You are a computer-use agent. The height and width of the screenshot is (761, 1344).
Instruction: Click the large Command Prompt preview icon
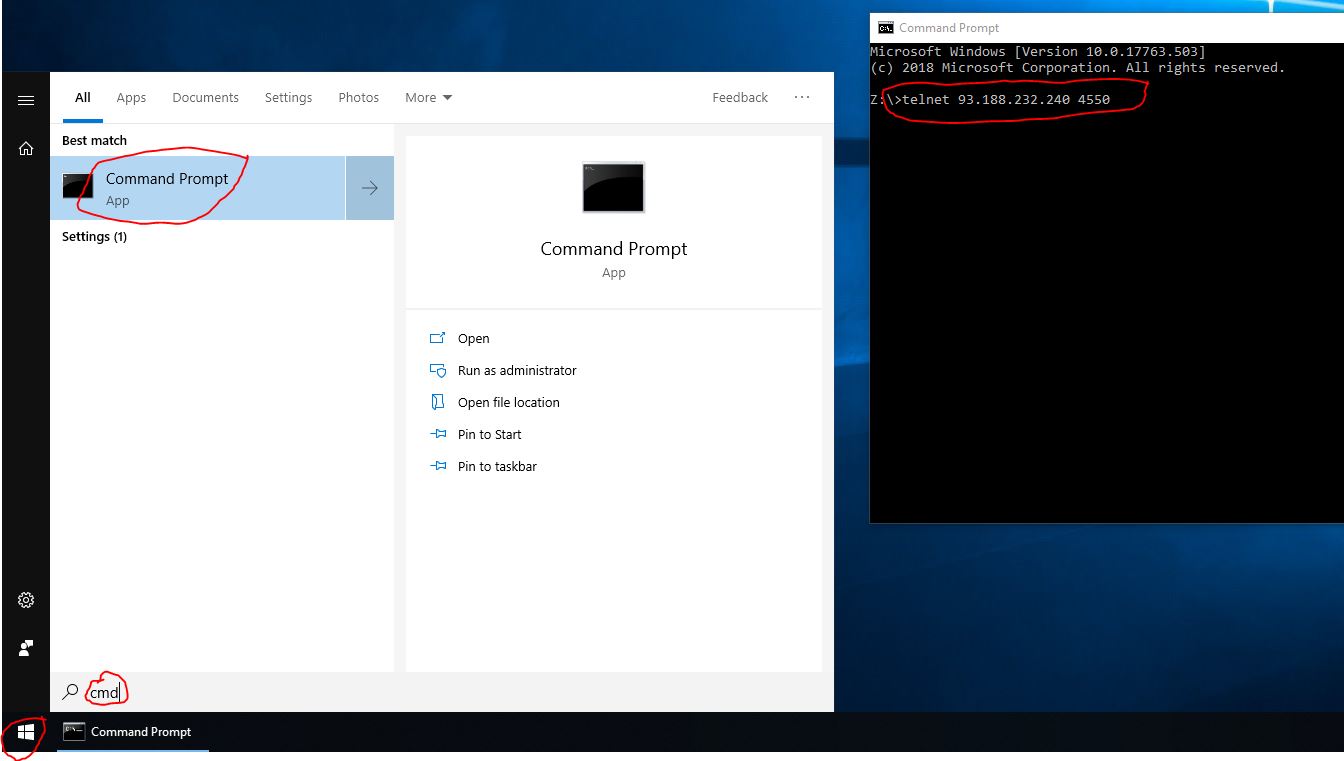[x=613, y=187]
